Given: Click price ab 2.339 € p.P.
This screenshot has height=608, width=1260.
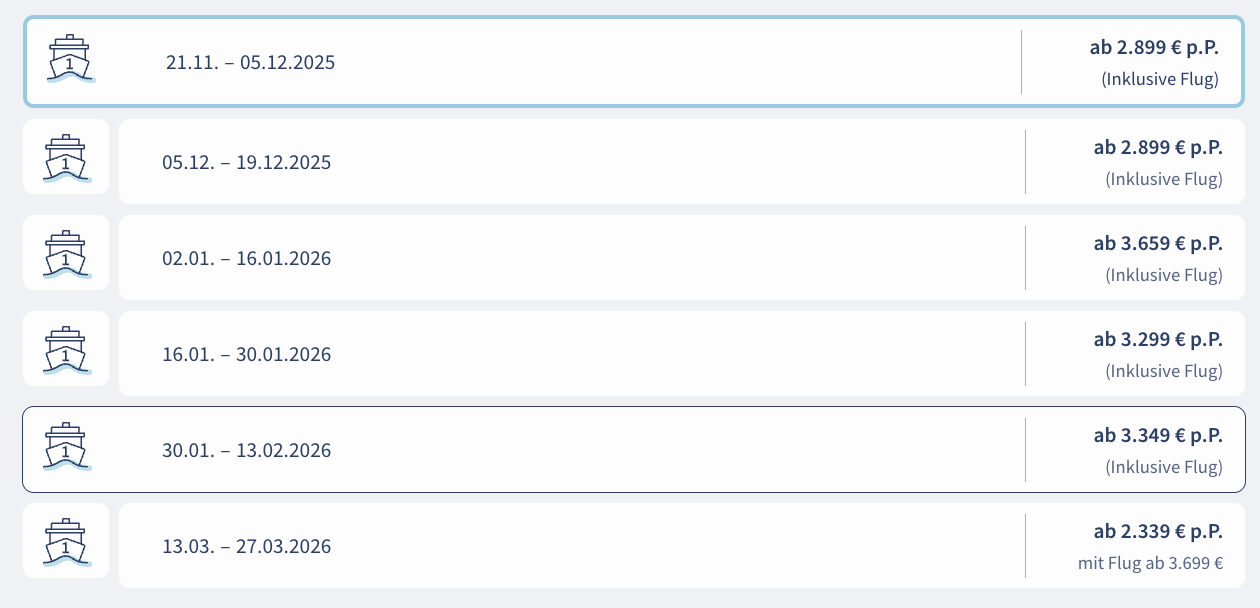Looking at the screenshot, I should pyautogui.click(x=1157, y=531).
